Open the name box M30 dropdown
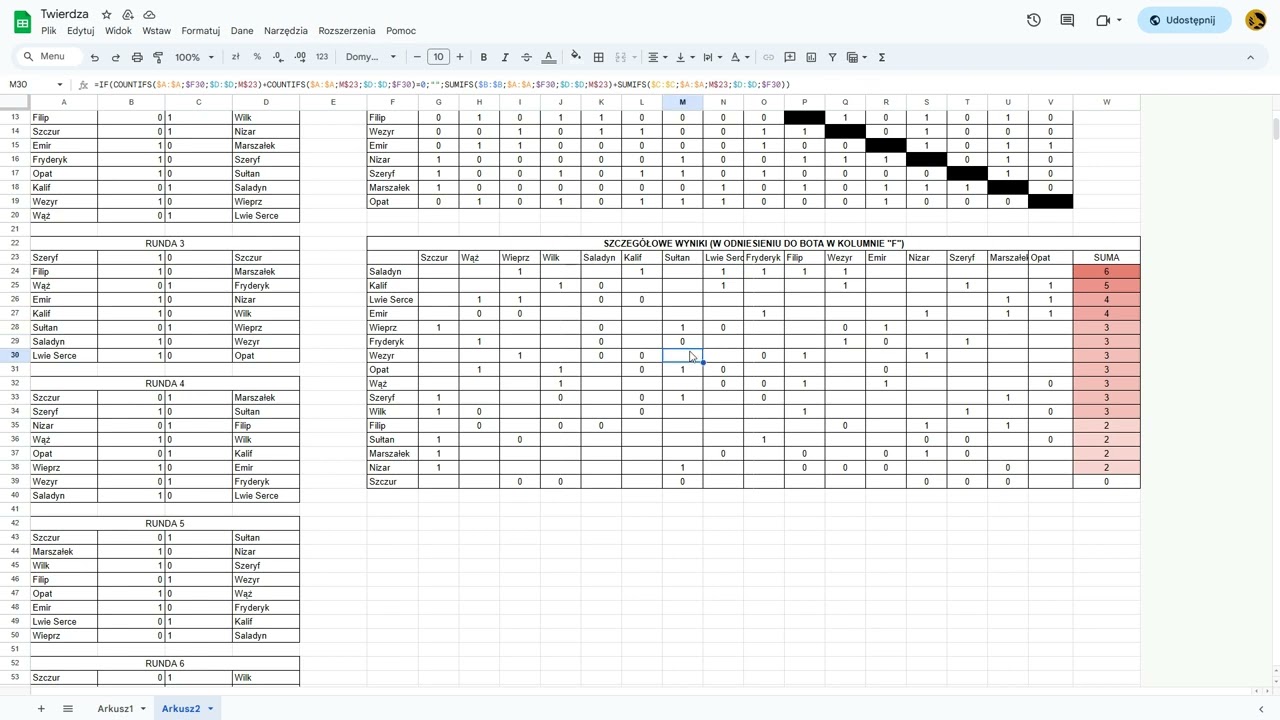Image resolution: width=1280 pixels, height=720 pixels. 60,85
